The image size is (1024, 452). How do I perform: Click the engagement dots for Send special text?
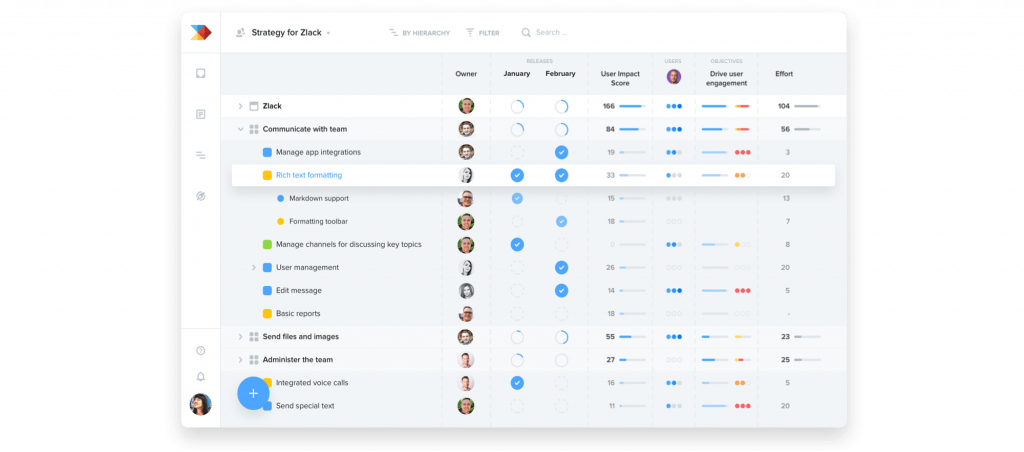point(743,406)
